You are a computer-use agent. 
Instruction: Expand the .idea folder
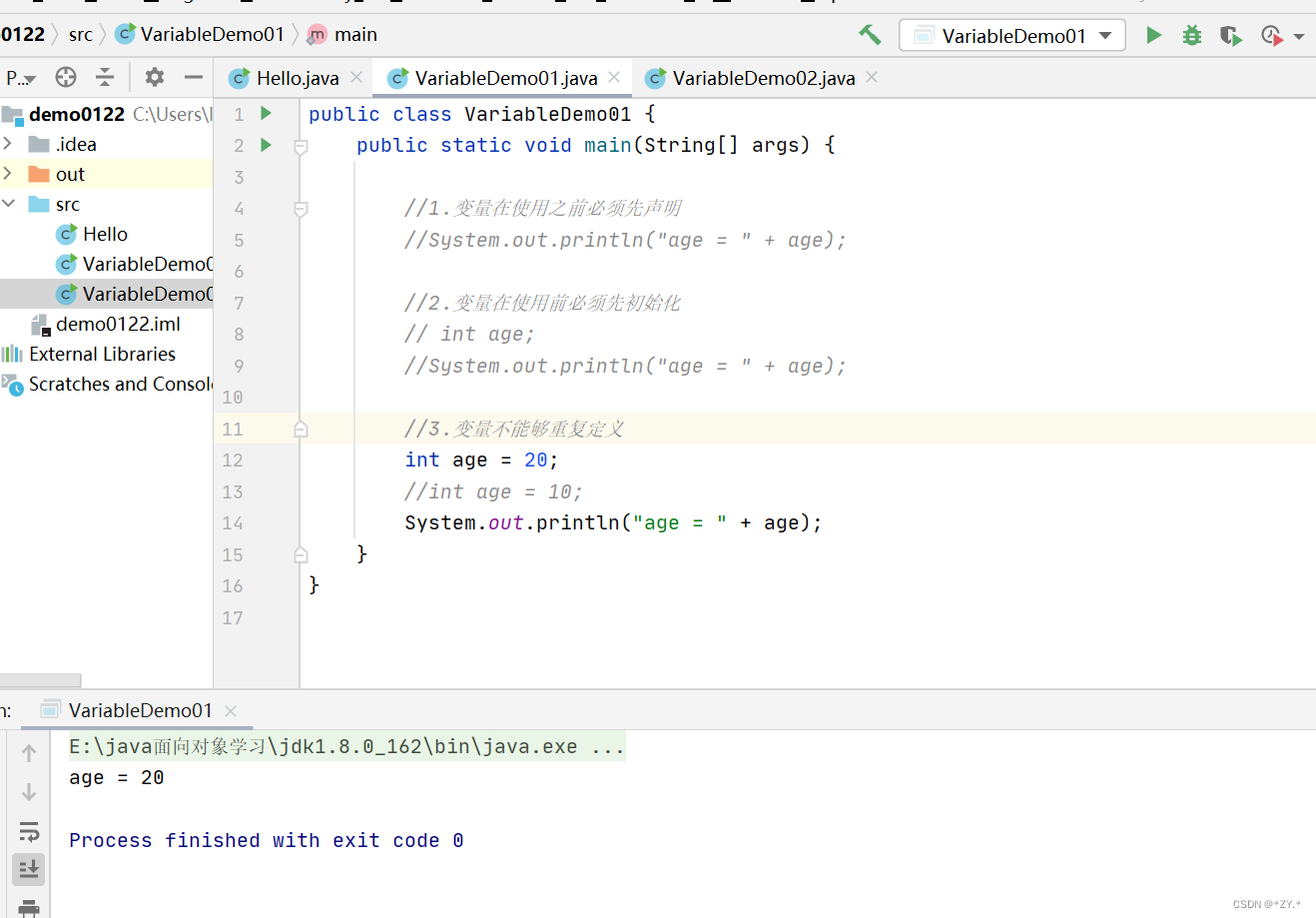coord(9,144)
